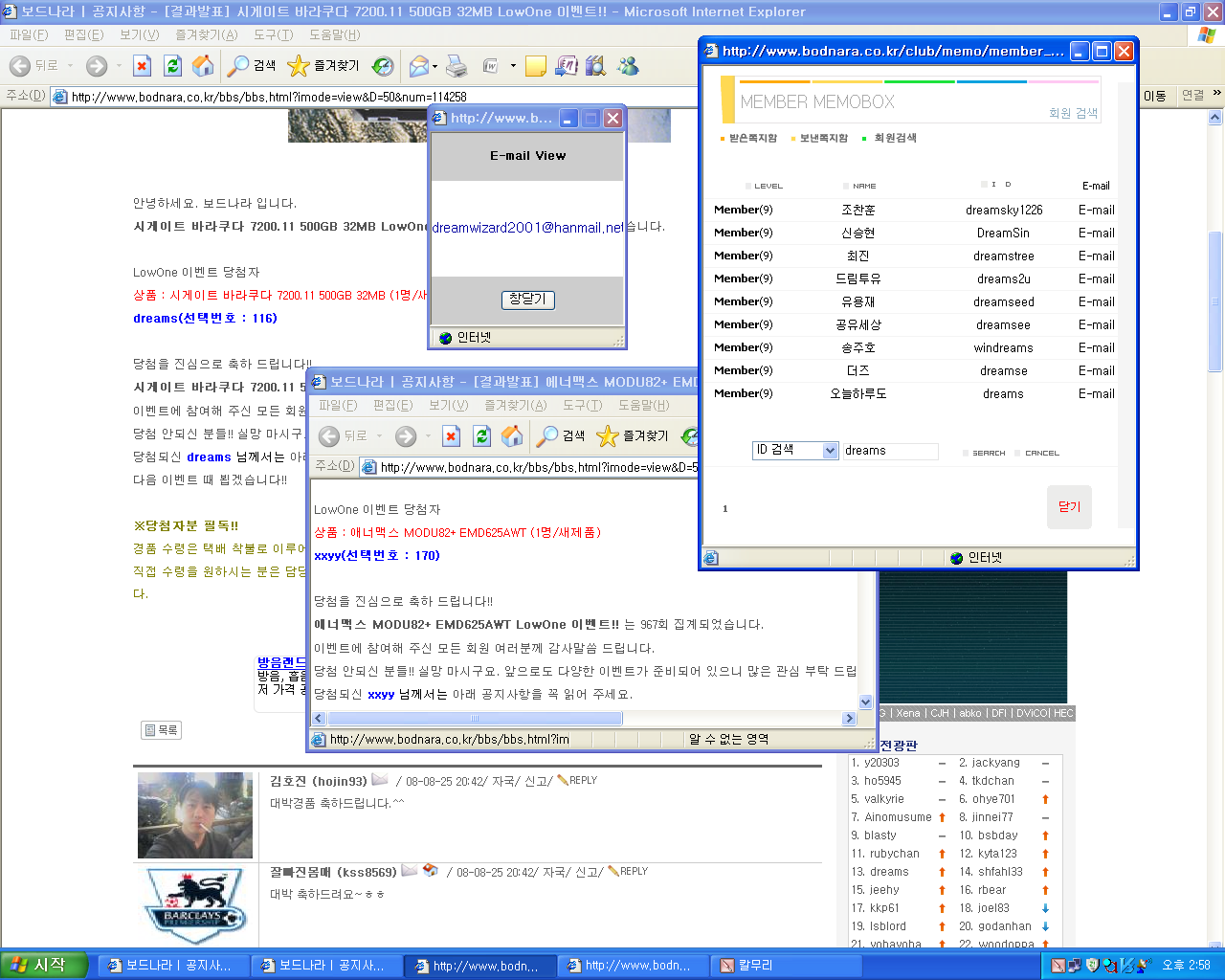Click Stop icon in second browser window
Viewport: 1225px width, 980px height.
451,436
